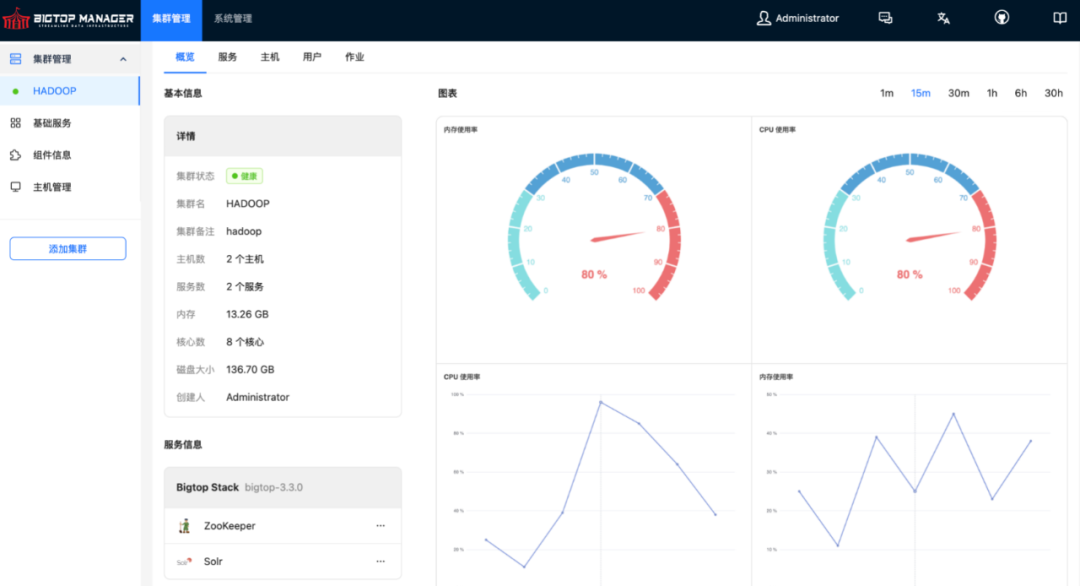Open the Administrator user profile icon
Screen dimensions: 1080x586
(x=763, y=19)
